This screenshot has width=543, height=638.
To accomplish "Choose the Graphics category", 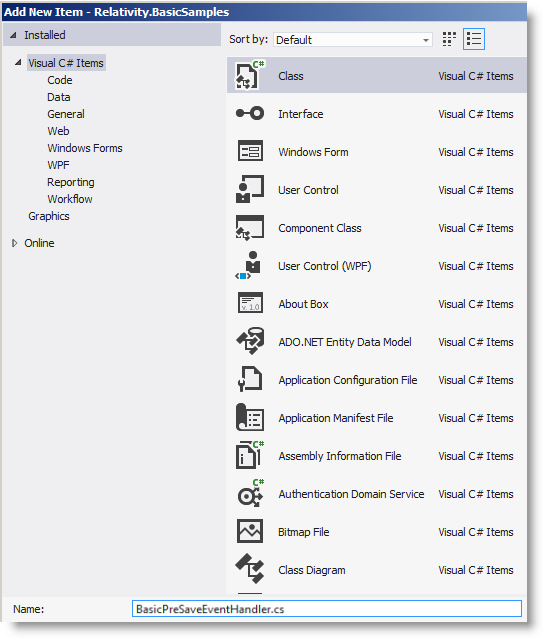I will [x=49, y=216].
